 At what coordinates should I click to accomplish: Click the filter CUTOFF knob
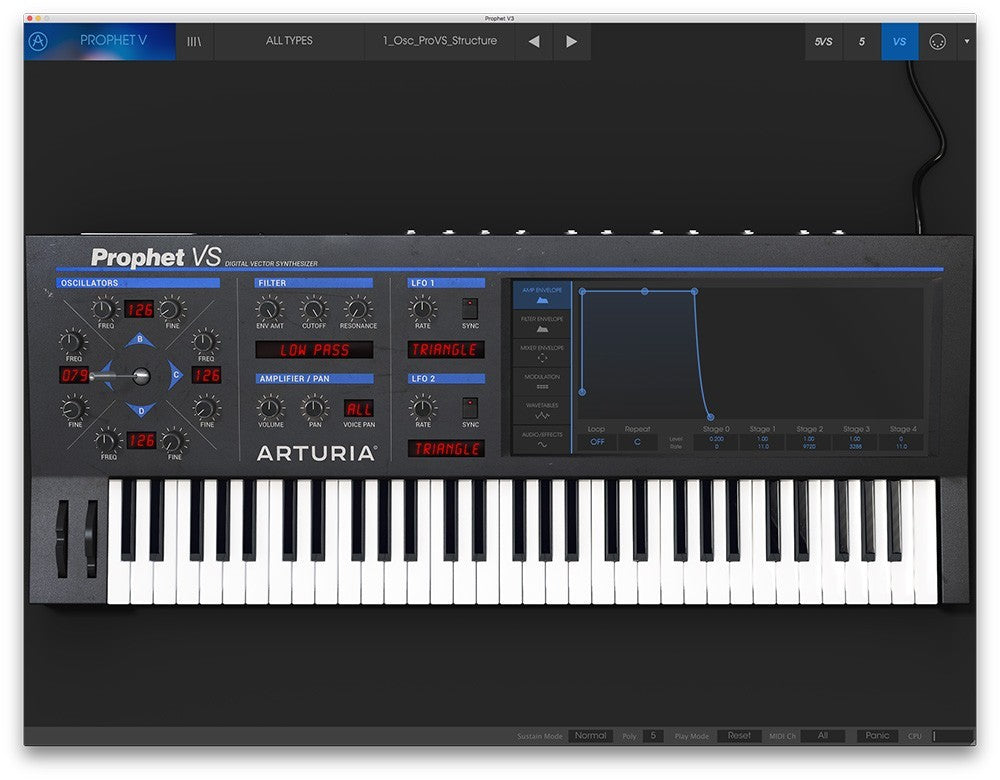pyautogui.click(x=314, y=310)
